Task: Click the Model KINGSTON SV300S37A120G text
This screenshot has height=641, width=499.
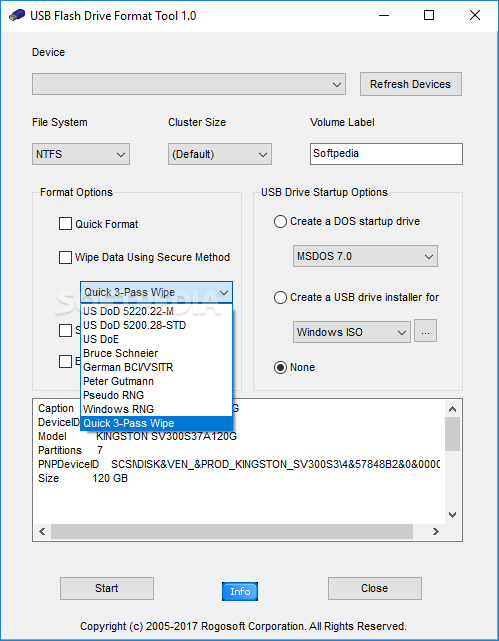Action: (138, 436)
